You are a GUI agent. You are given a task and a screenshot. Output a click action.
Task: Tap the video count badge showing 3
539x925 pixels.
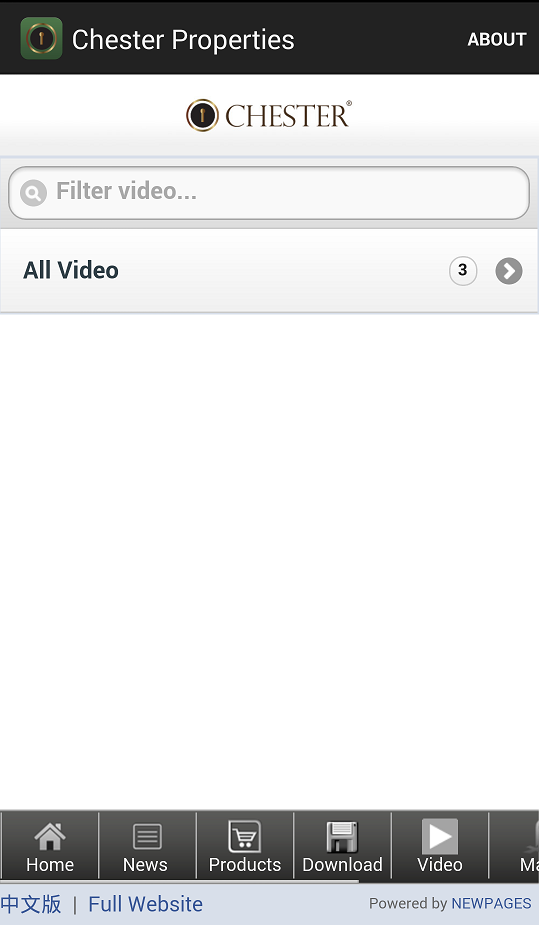click(463, 271)
